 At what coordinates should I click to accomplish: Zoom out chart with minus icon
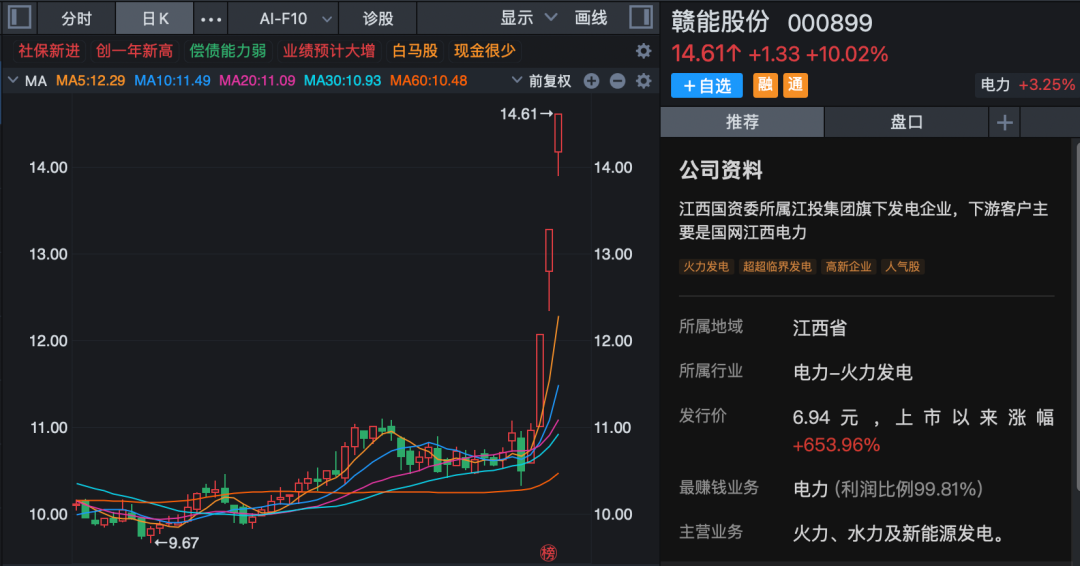[x=617, y=81]
